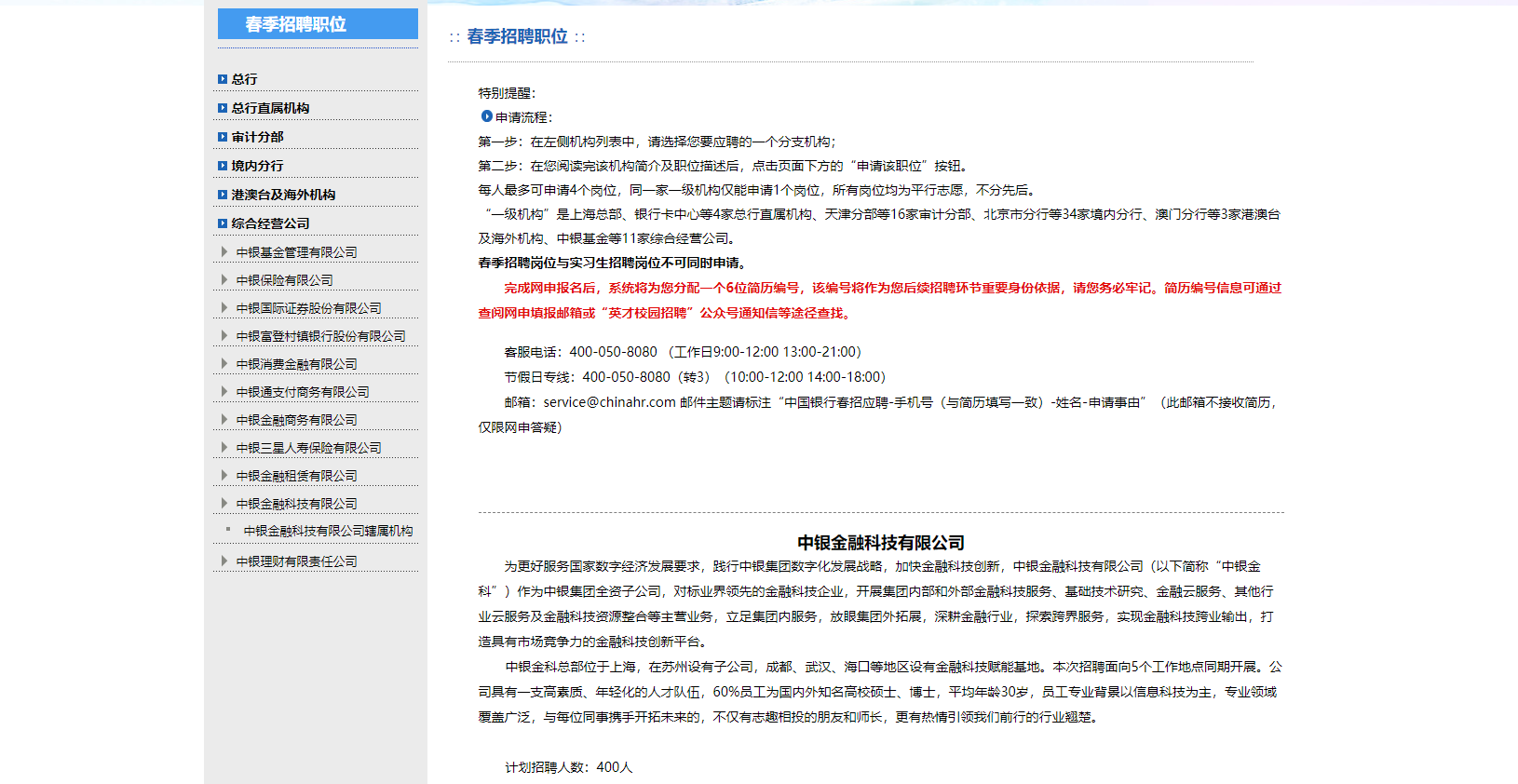Select 中银金融科技有限公司 link
1518x784 pixels.
[296, 504]
